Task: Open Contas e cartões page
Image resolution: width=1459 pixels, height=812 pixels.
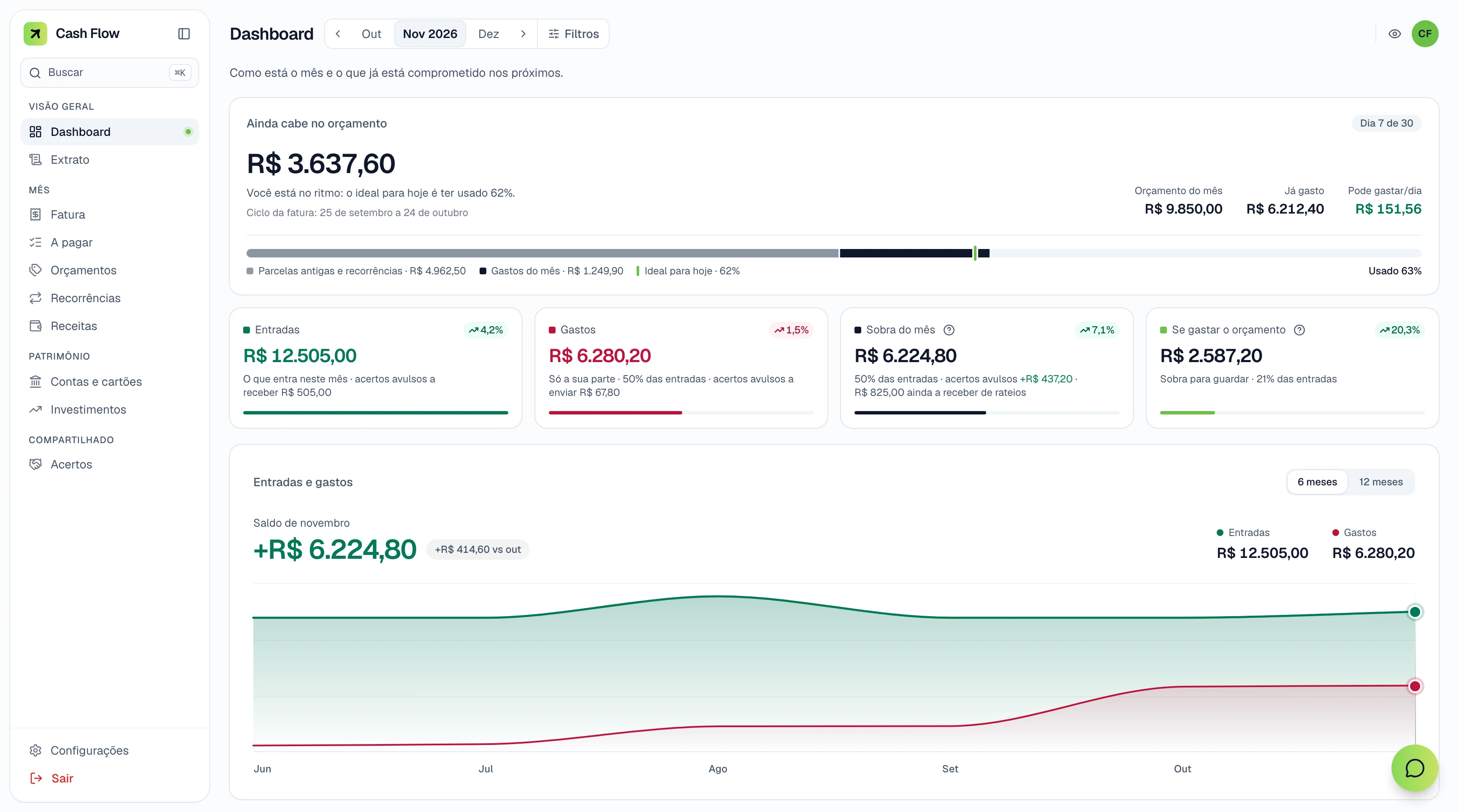Action: (x=110, y=382)
